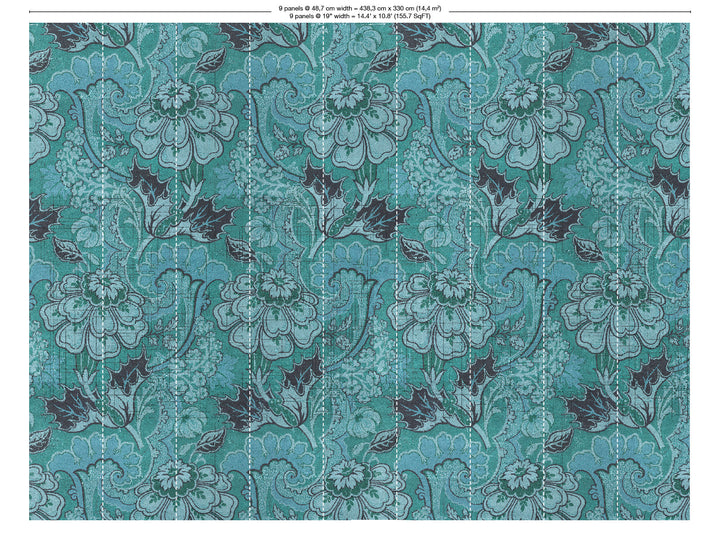The width and height of the screenshot is (720, 543).
Task: Select the first wallpaper panel from left
Action: [x=66, y=270]
